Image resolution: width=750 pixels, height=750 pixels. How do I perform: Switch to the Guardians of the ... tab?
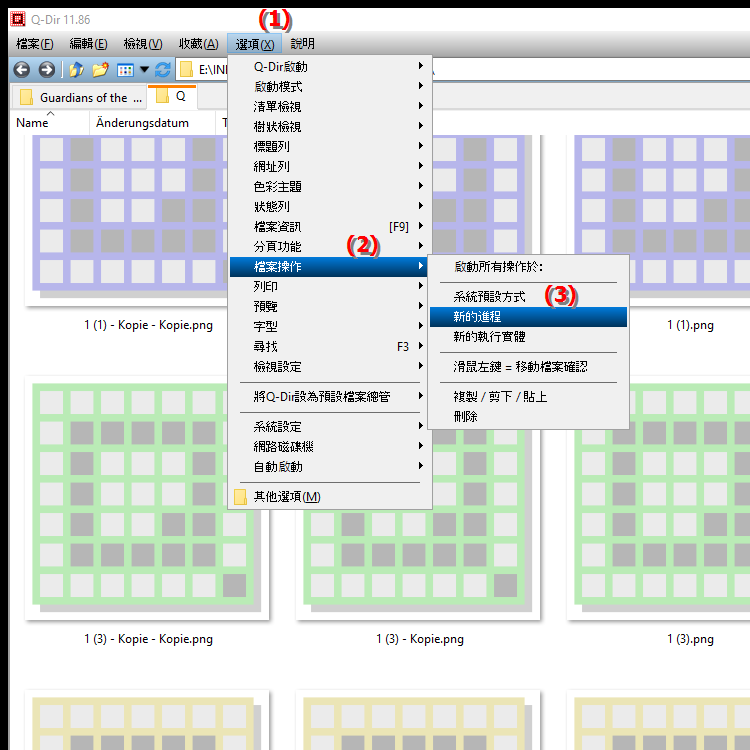[81, 98]
